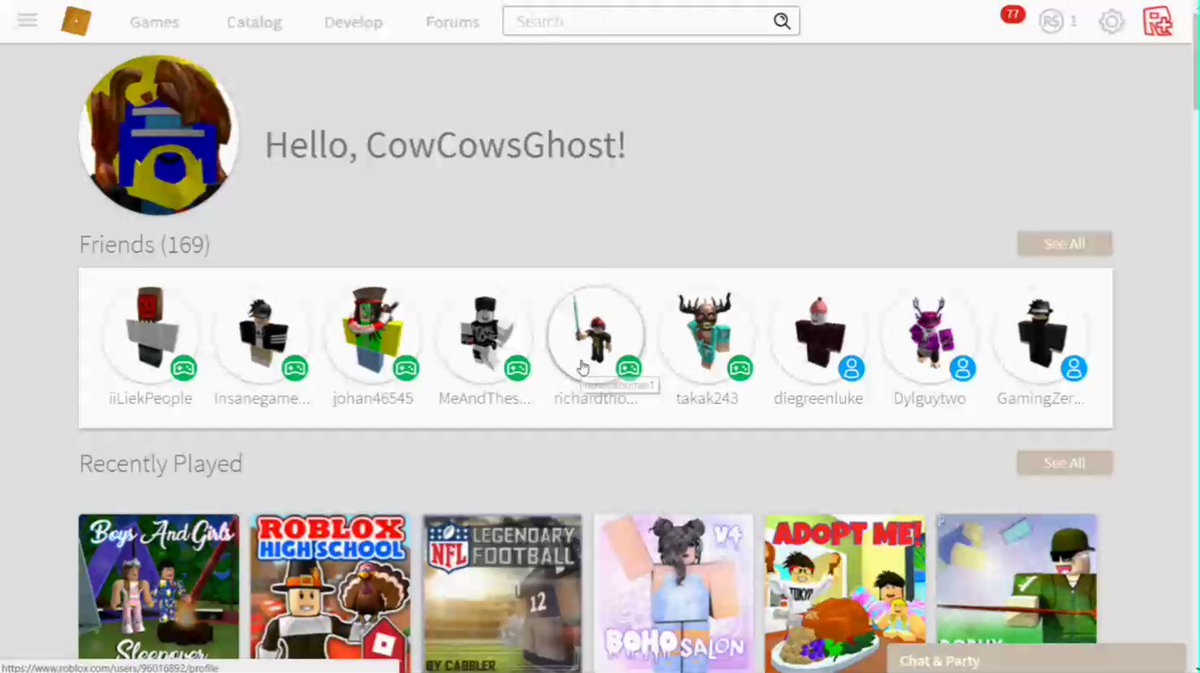Click See All for Recently Played

[x=1064, y=463]
